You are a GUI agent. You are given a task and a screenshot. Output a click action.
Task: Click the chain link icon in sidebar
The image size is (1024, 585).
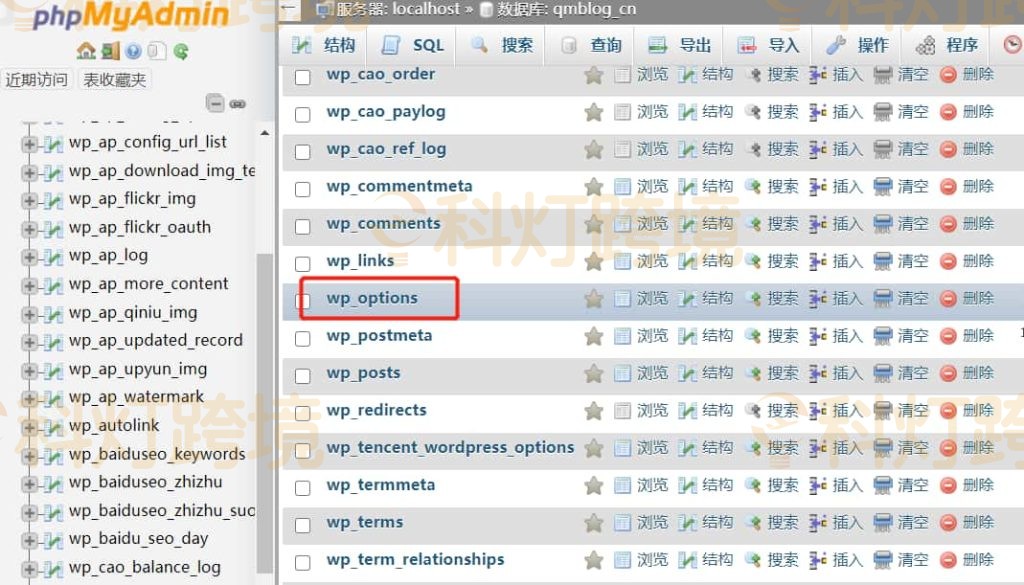[237, 104]
